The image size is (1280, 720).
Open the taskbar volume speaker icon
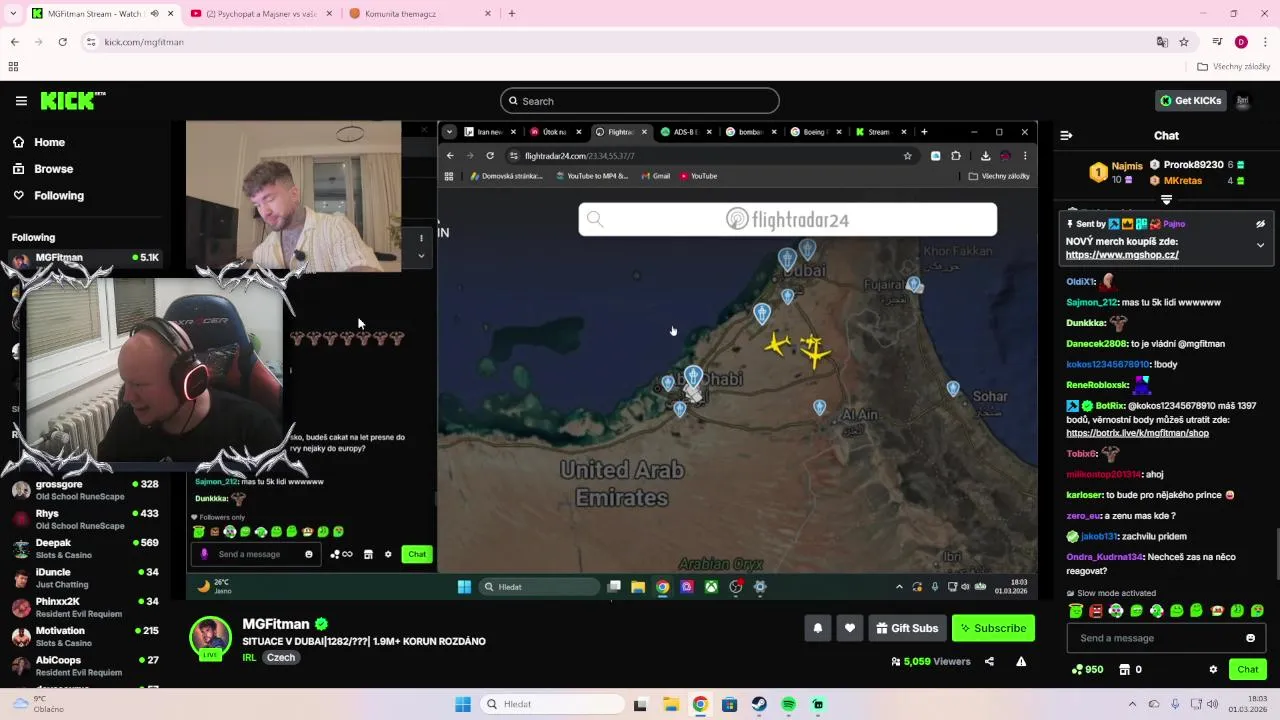(x=1213, y=704)
